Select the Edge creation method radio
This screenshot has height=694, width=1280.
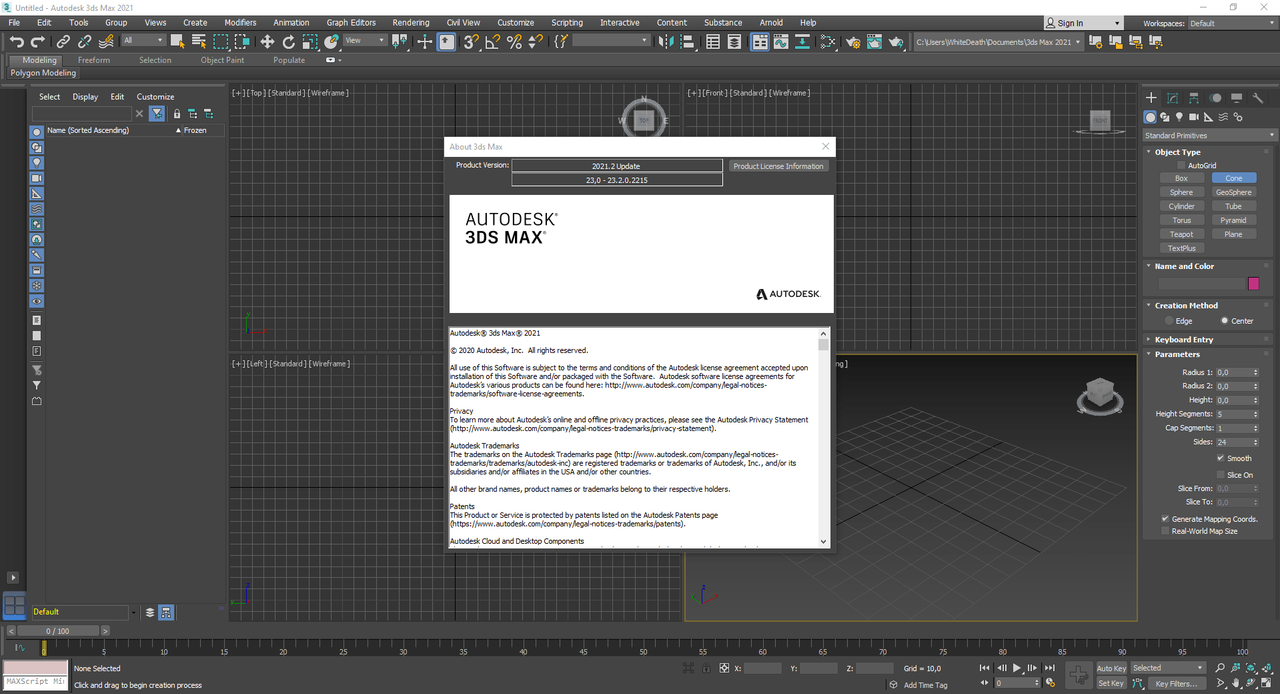click(1169, 321)
